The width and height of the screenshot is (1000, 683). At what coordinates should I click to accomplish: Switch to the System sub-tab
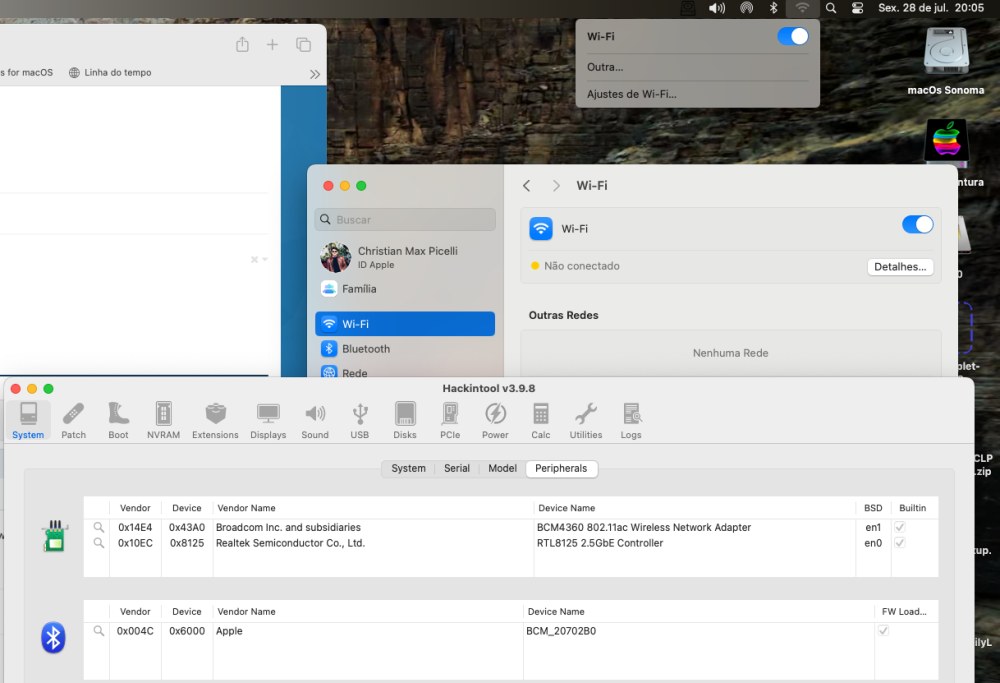[408, 468]
